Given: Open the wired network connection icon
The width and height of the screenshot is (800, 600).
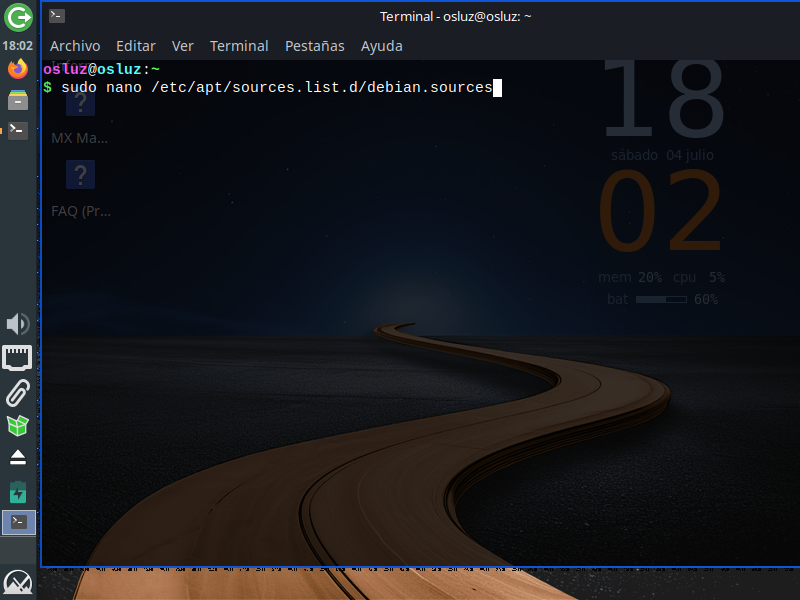Looking at the screenshot, I should pyautogui.click(x=17, y=358).
